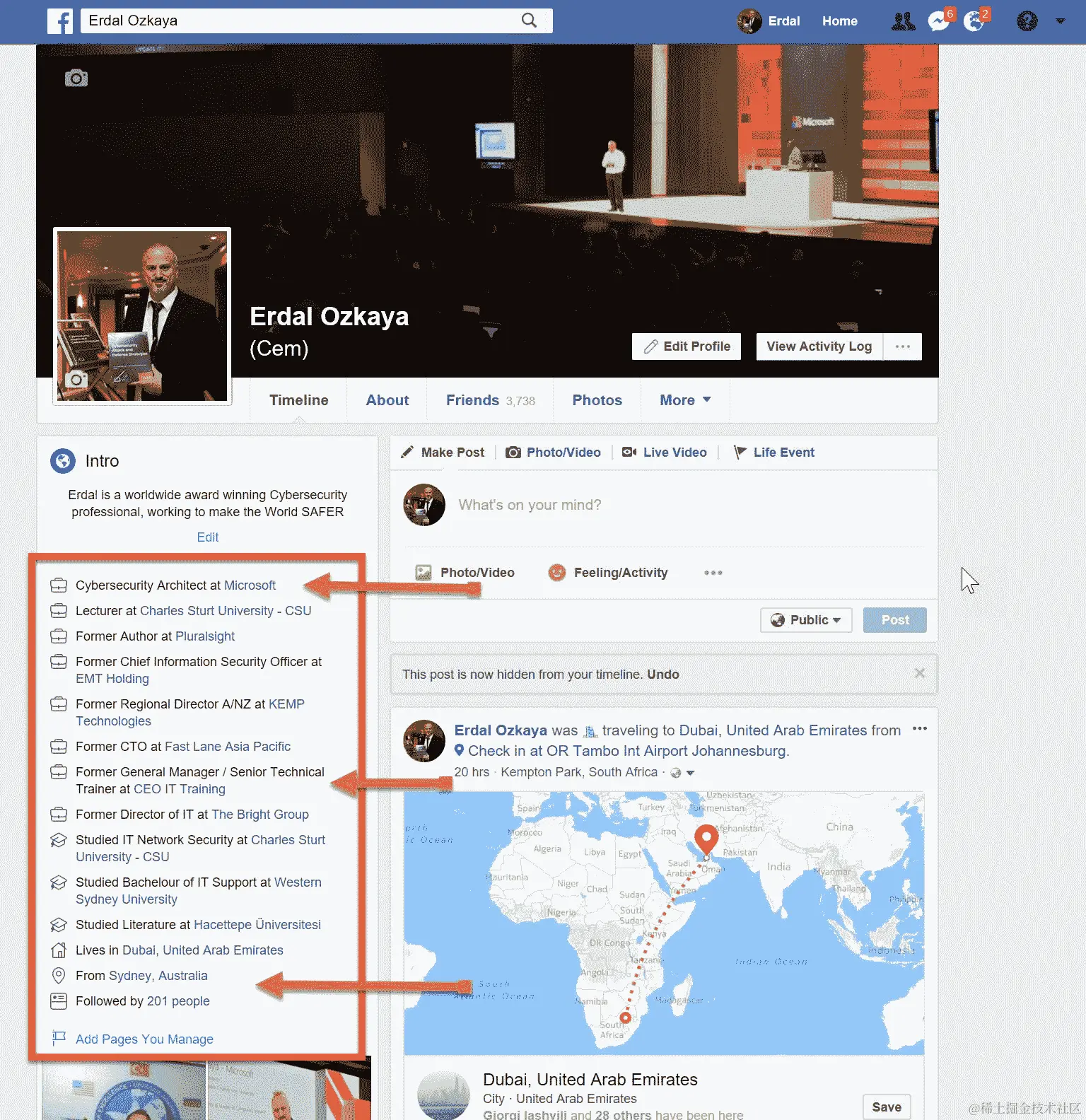
Task: Click Add Pages You Manage link
Action: point(144,1039)
